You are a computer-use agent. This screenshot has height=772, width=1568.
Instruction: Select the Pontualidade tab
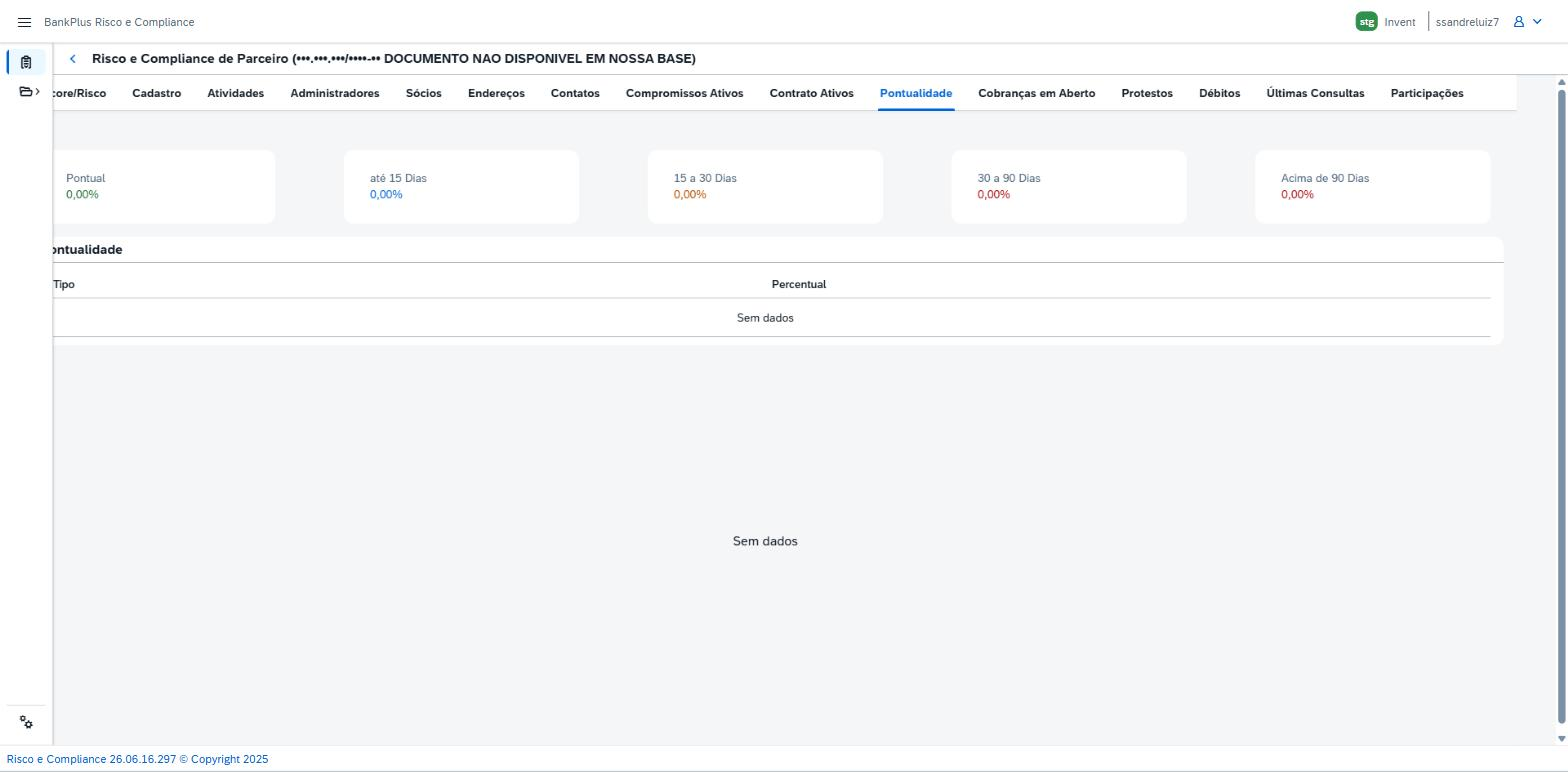[916, 93]
